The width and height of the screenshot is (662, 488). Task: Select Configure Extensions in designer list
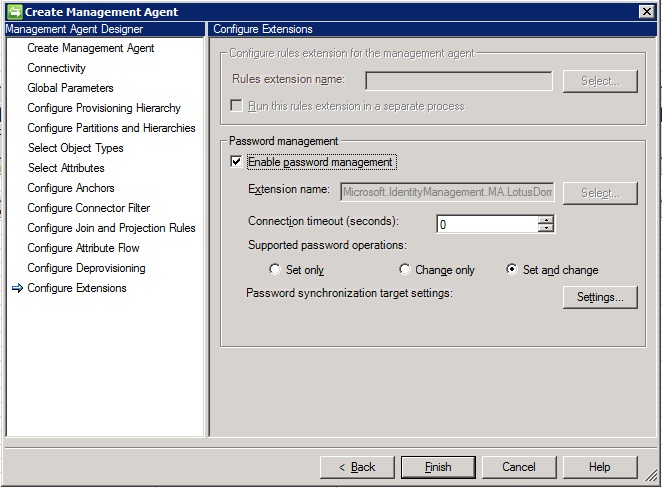point(77,288)
